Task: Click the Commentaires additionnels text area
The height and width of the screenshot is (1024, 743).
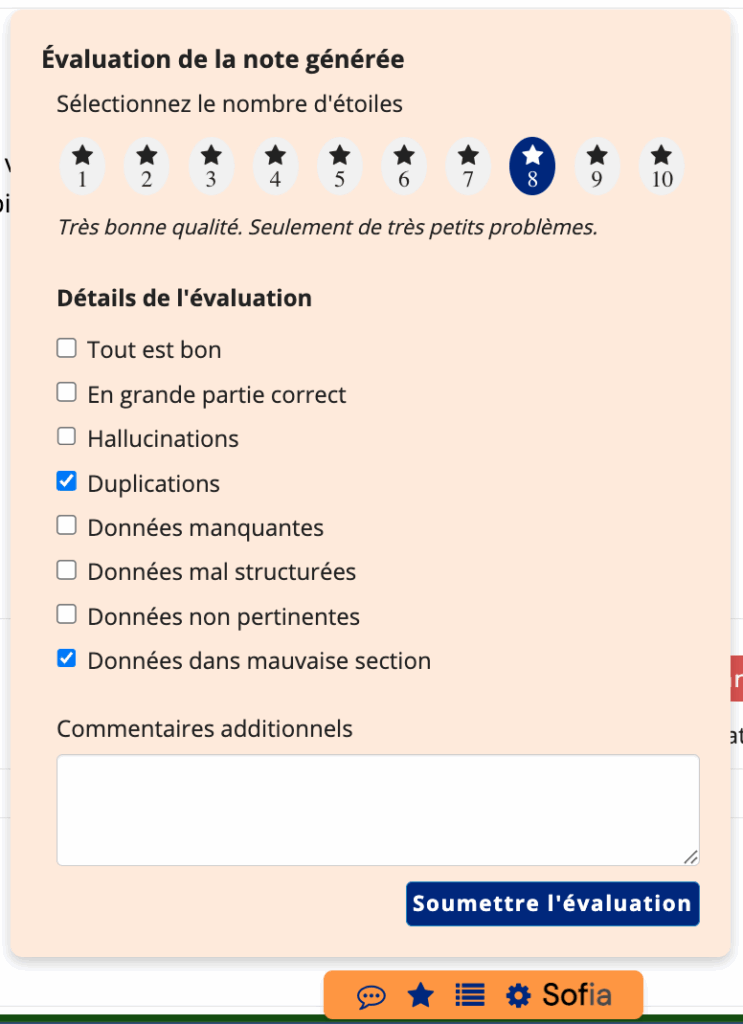Action: [x=378, y=810]
